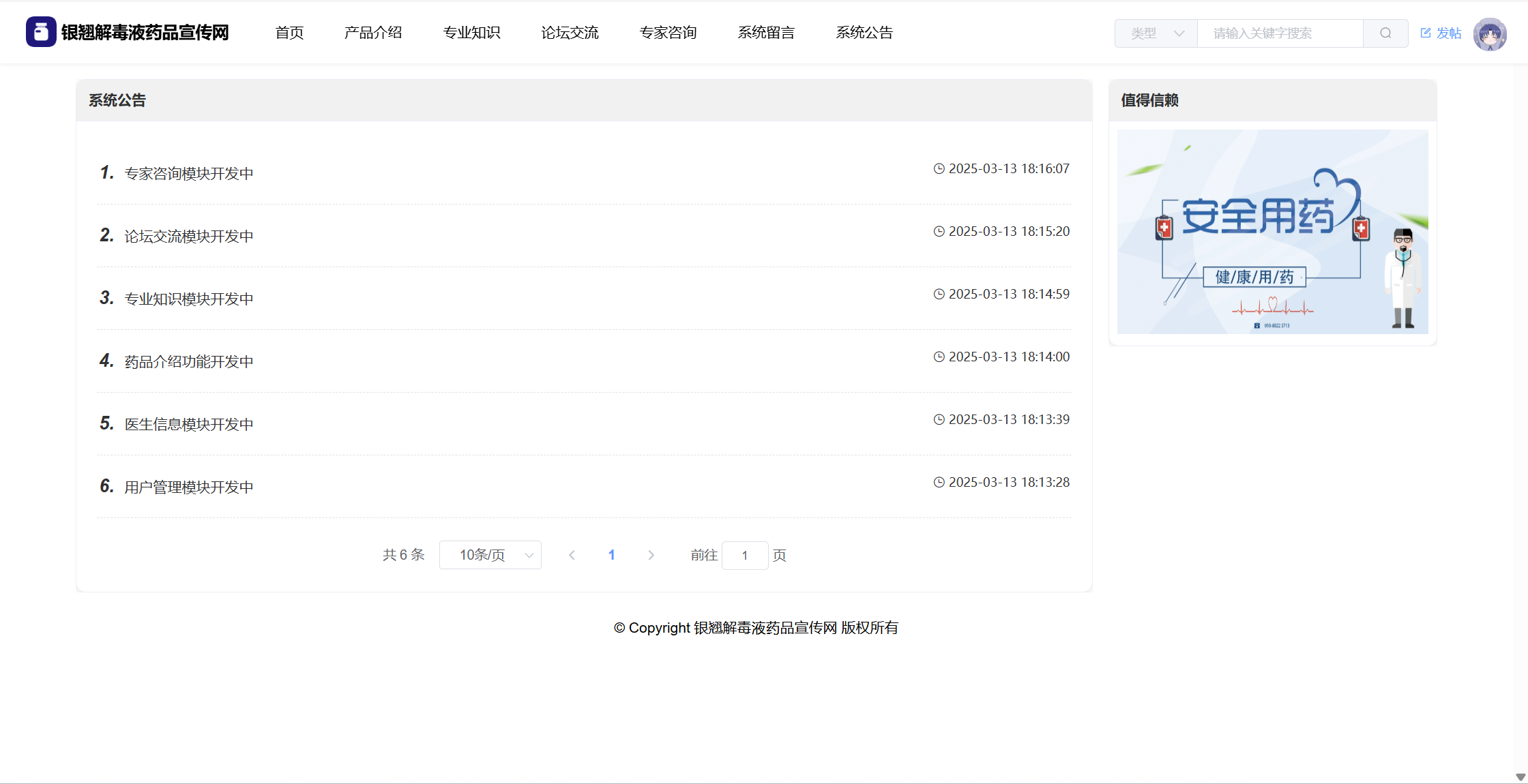This screenshot has width=1528, height=784.
Task: Click the previous page arrow
Action: [x=572, y=555]
